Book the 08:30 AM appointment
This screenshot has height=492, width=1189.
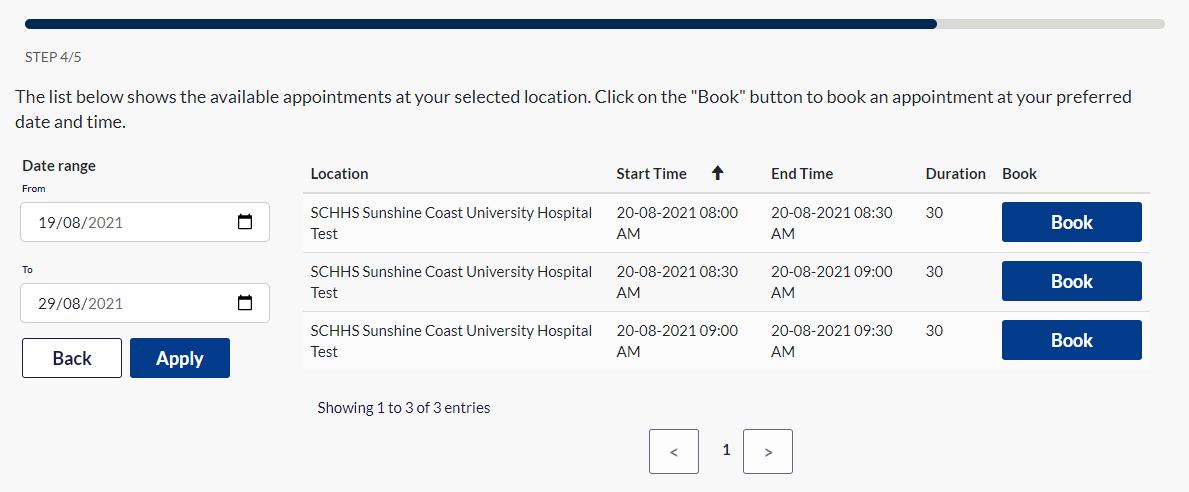tap(1071, 281)
